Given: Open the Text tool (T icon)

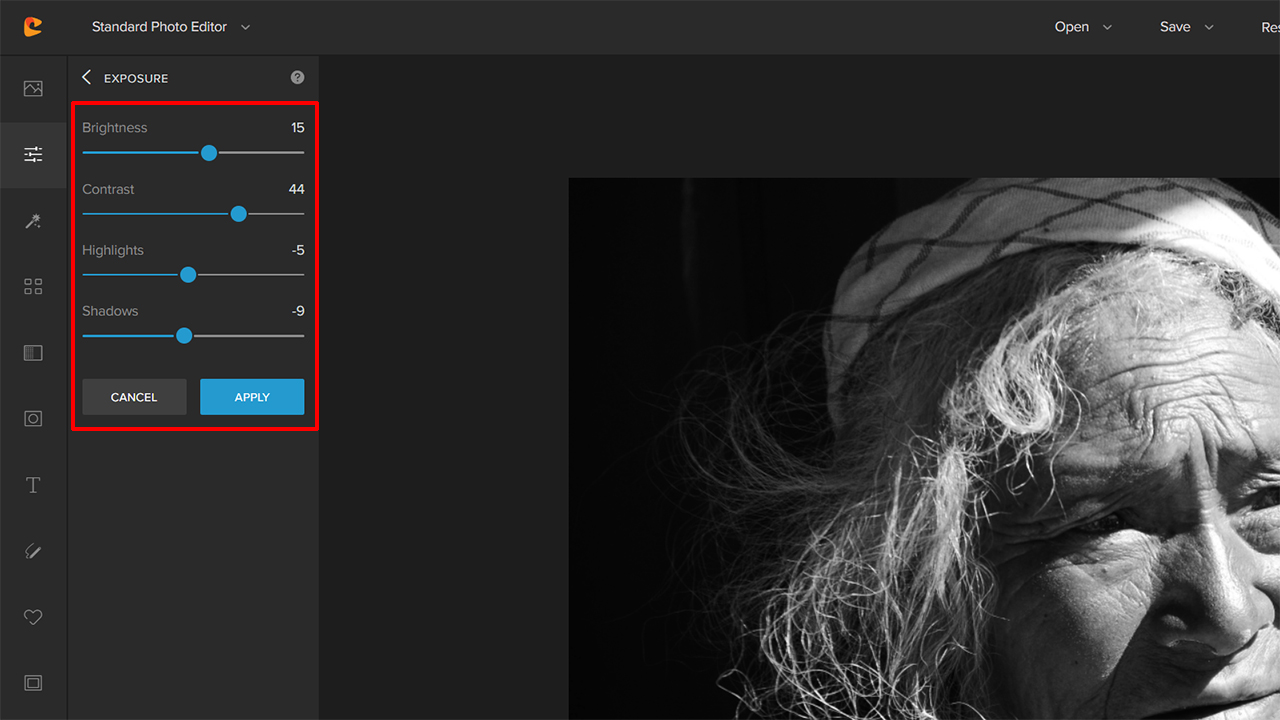Looking at the screenshot, I should (x=33, y=485).
